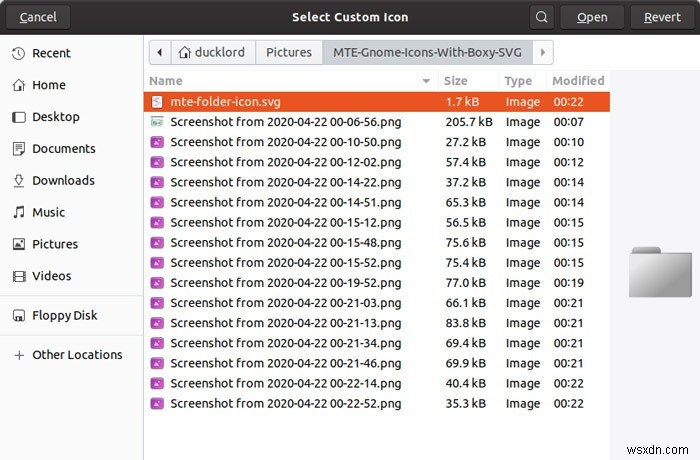
Task: Click the Desktop icon in sidebar
Action: [18, 117]
